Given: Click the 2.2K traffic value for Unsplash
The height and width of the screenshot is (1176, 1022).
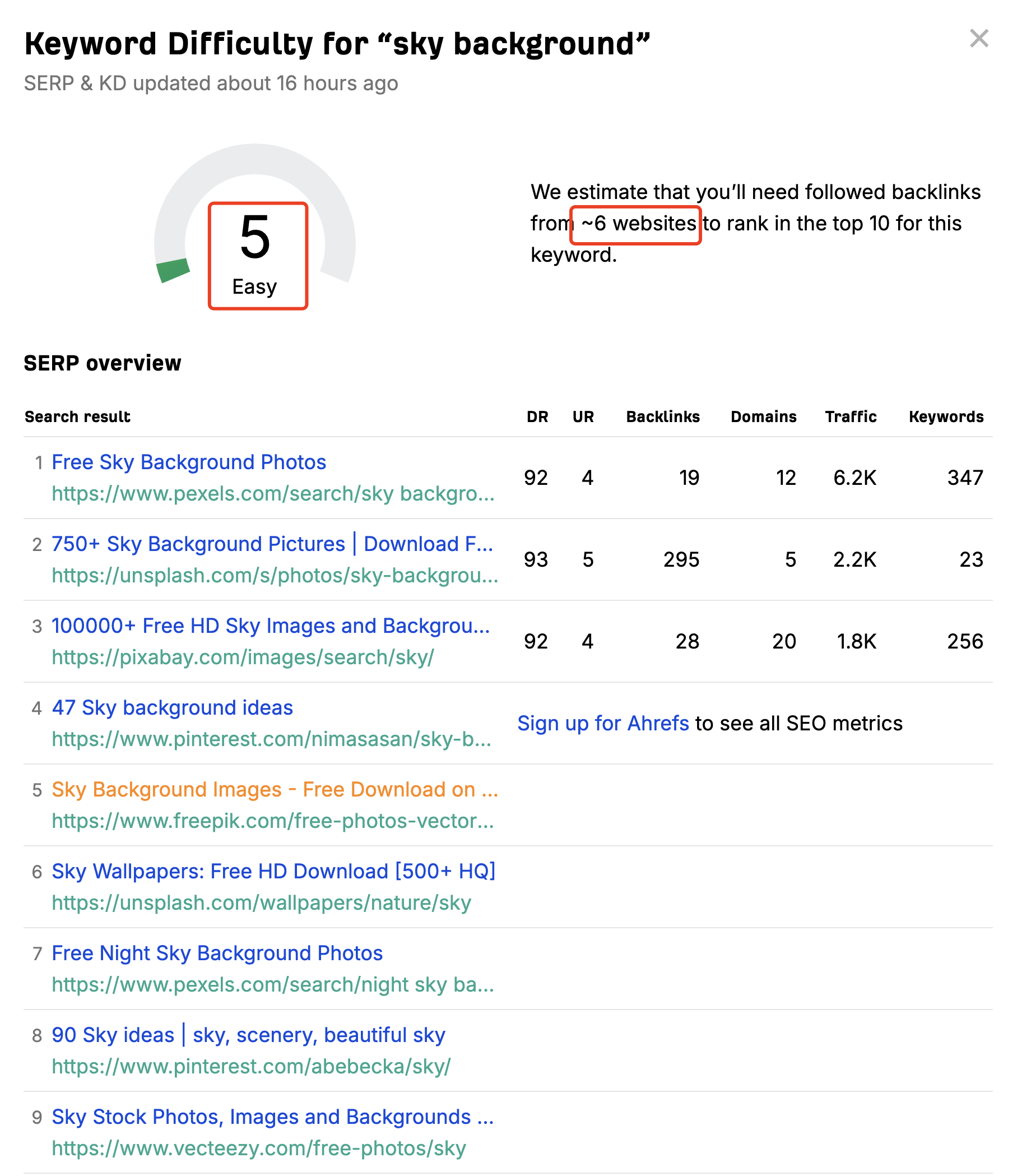Looking at the screenshot, I should pos(854,559).
